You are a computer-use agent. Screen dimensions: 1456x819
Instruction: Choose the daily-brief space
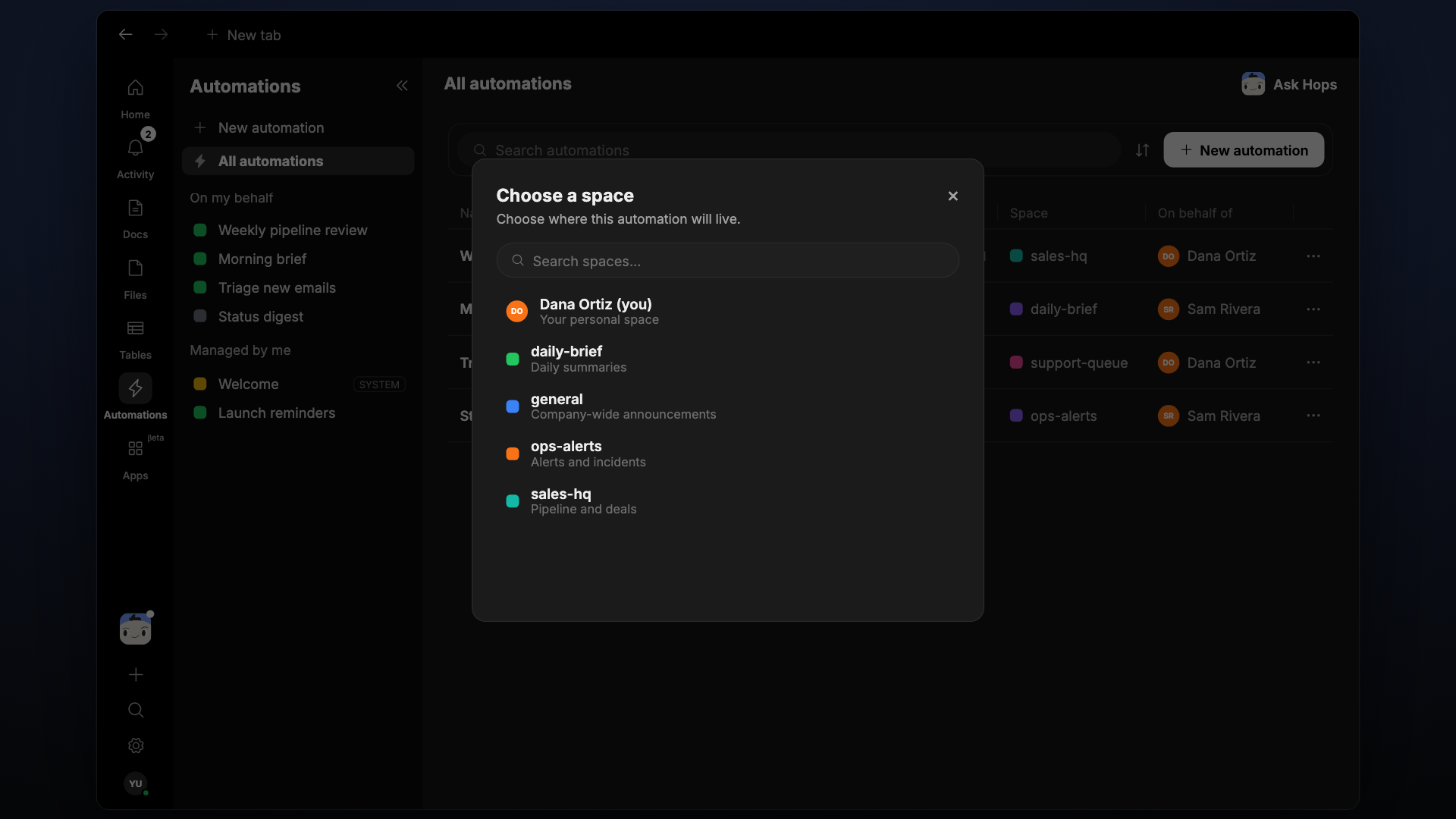(728, 359)
